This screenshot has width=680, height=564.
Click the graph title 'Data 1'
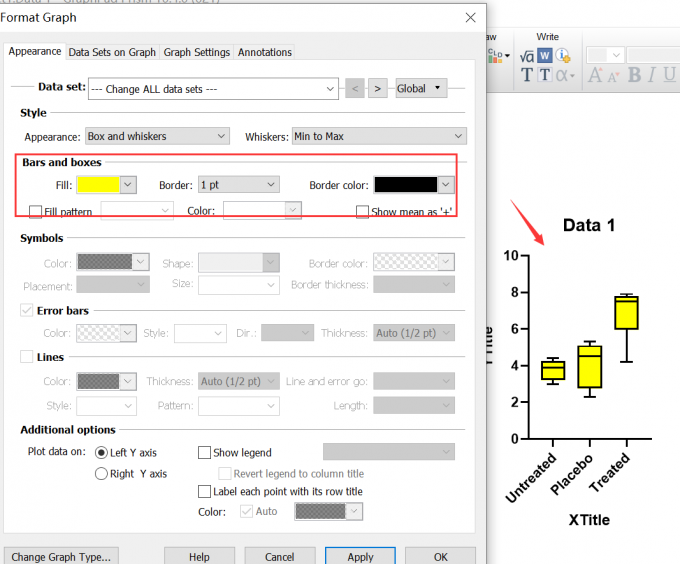589,225
